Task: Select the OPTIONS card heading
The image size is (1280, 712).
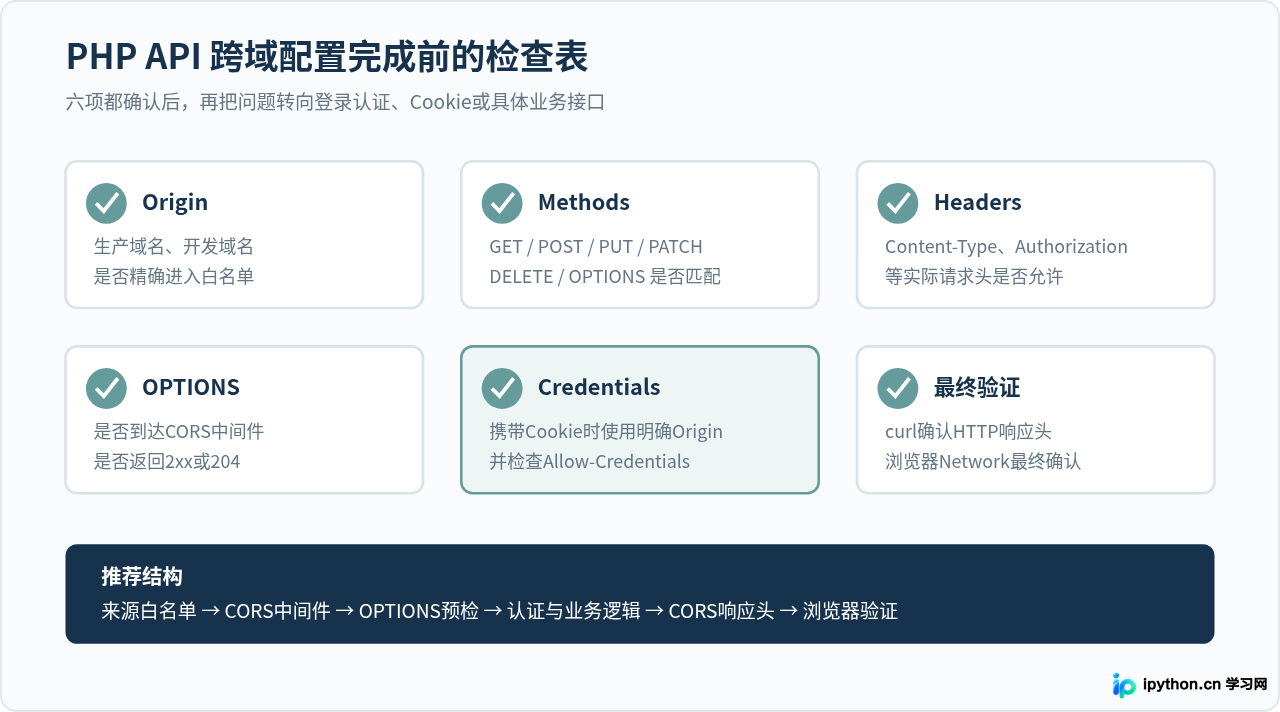Action: [x=191, y=387]
